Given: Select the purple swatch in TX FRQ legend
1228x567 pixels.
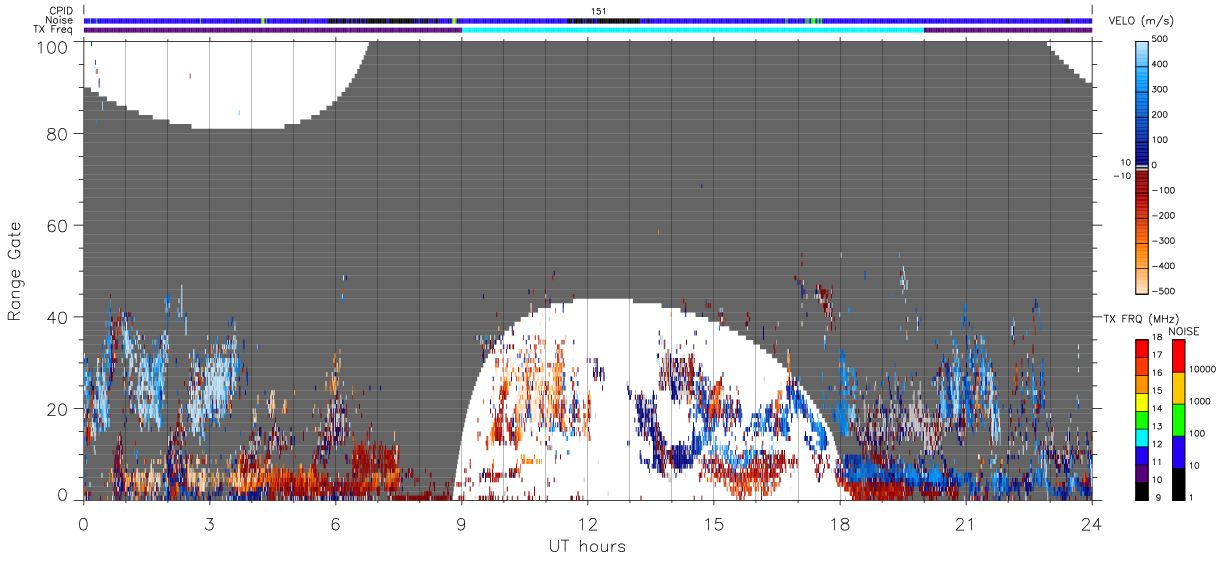Looking at the screenshot, I should [x=1141, y=473].
